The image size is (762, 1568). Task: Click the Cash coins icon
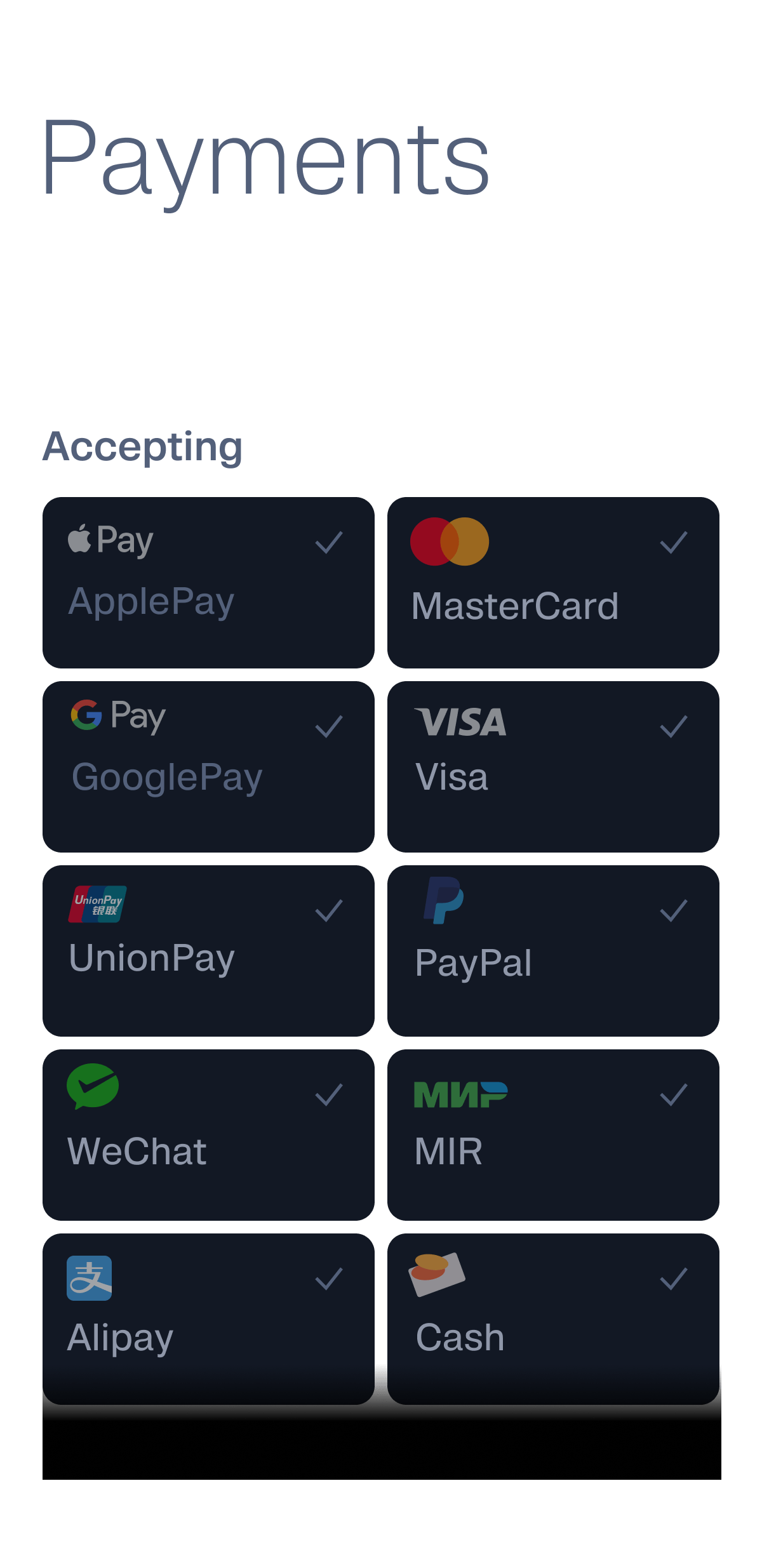(x=437, y=1273)
